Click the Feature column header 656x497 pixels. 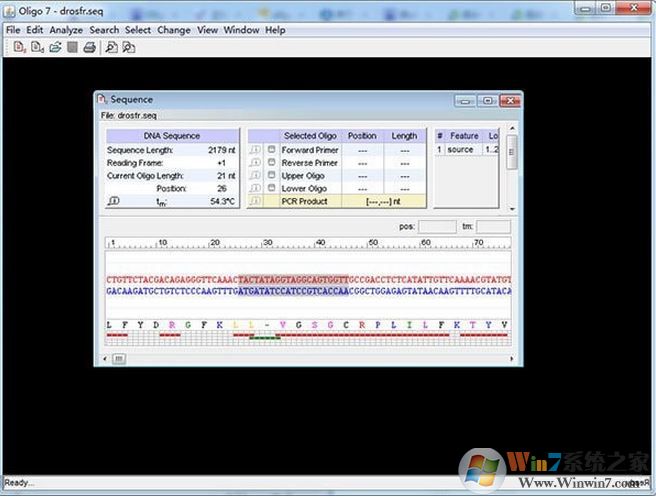[x=463, y=136]
